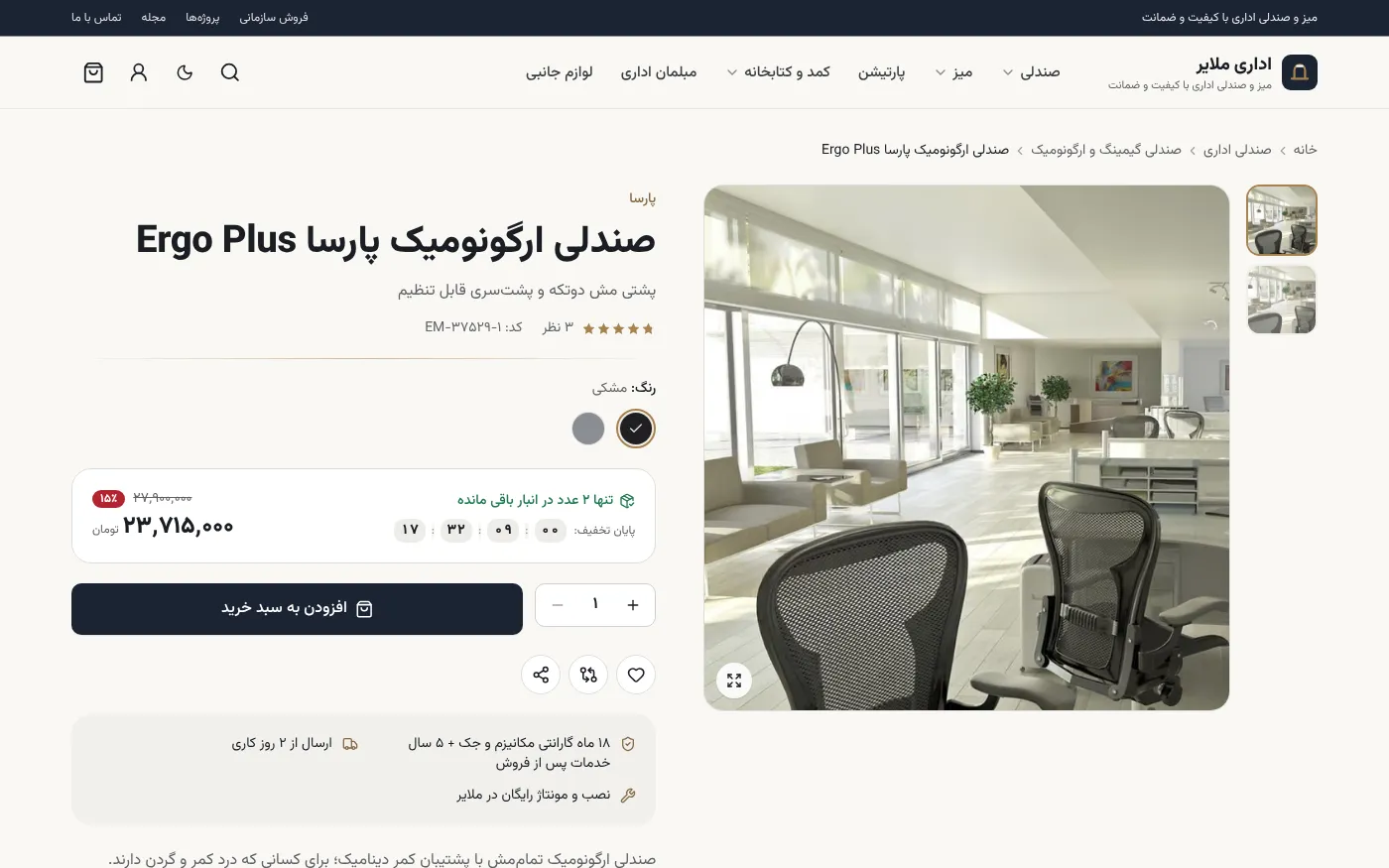Screen dimensions: 1389x868
Task: Open تماس با ما link in top bar
Action: point(96,18)
